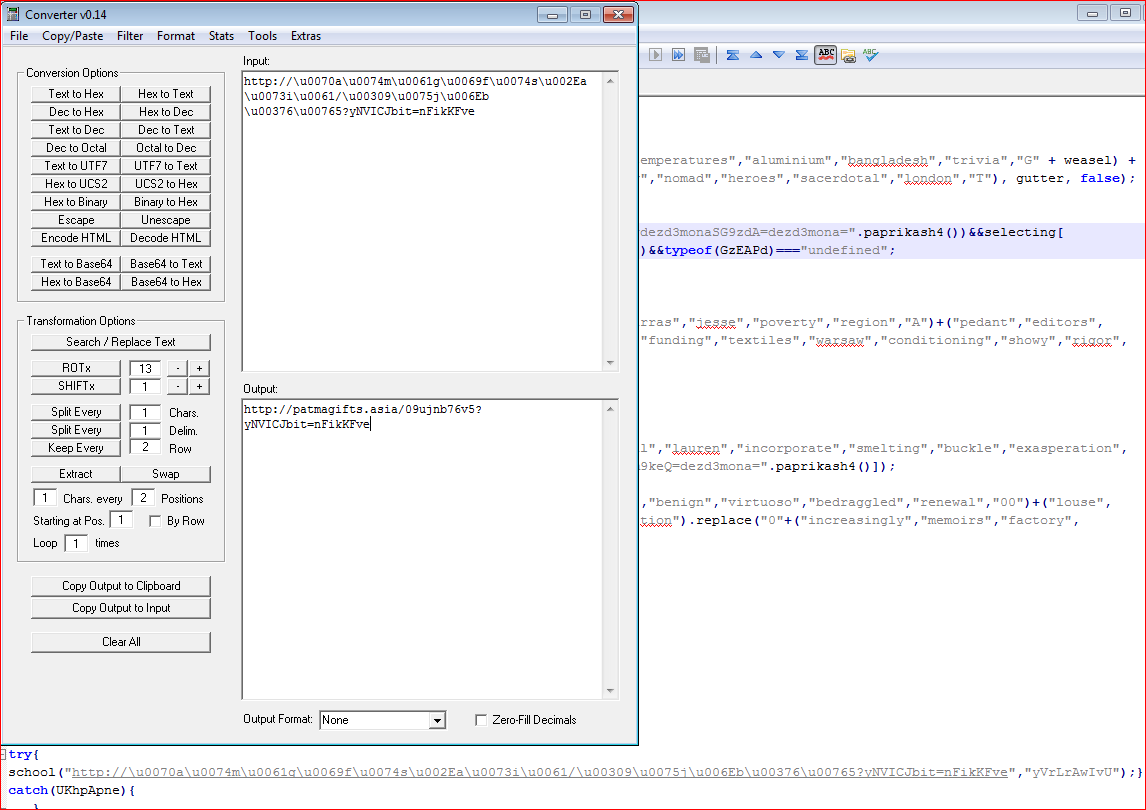The width and height of the screenshot is (1146, 810).
Task: Click the Unescape button
Action: point(166,220)
